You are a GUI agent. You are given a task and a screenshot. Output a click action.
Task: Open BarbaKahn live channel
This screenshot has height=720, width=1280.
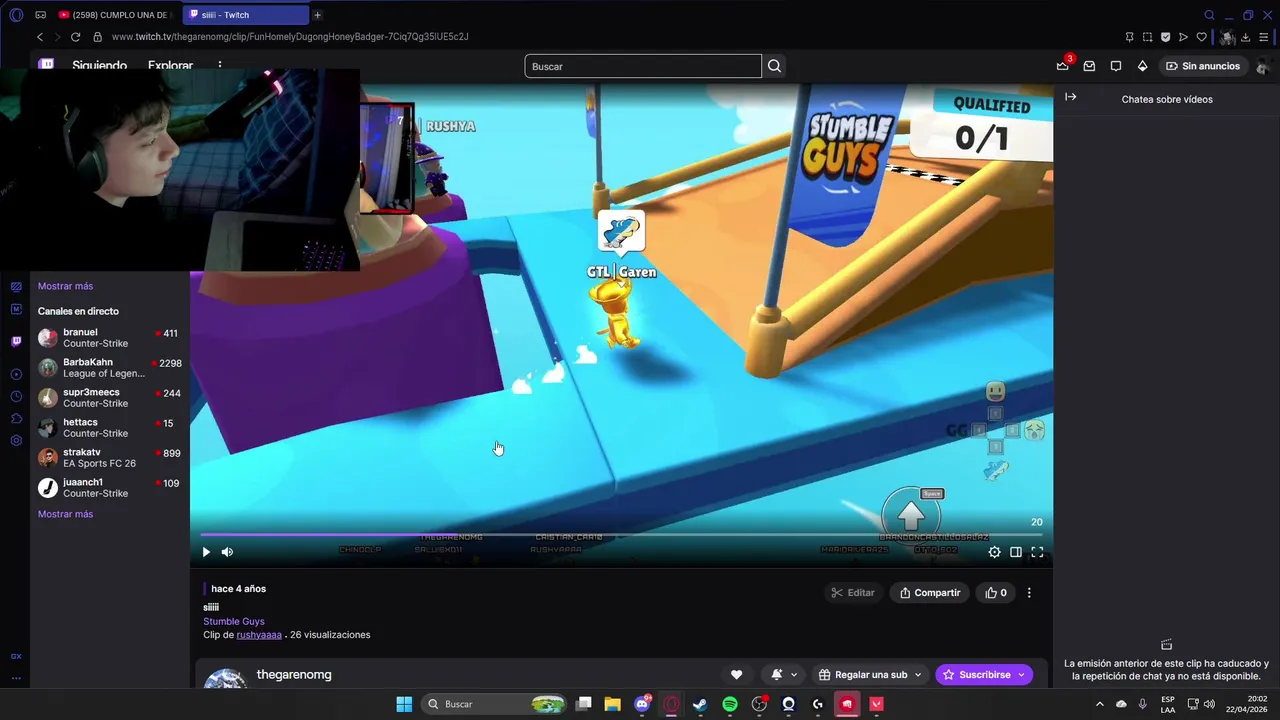point(110,368)
